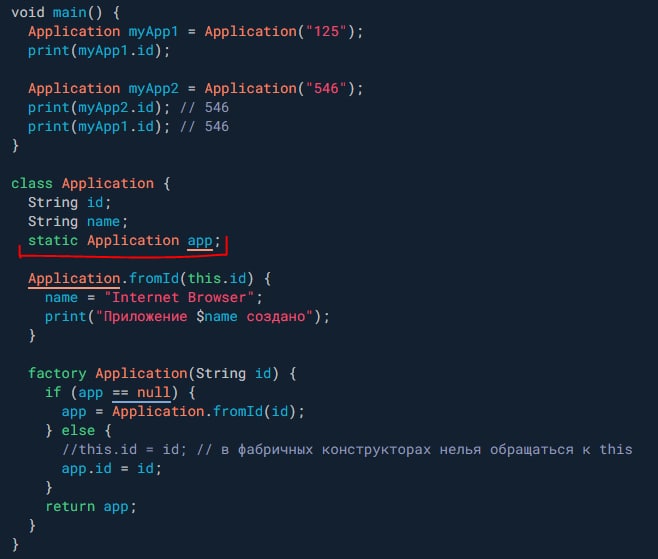The image size is (658, 559).
Task: Select 'myApp2' in the second declaration
Action: [x=153, y=89]
